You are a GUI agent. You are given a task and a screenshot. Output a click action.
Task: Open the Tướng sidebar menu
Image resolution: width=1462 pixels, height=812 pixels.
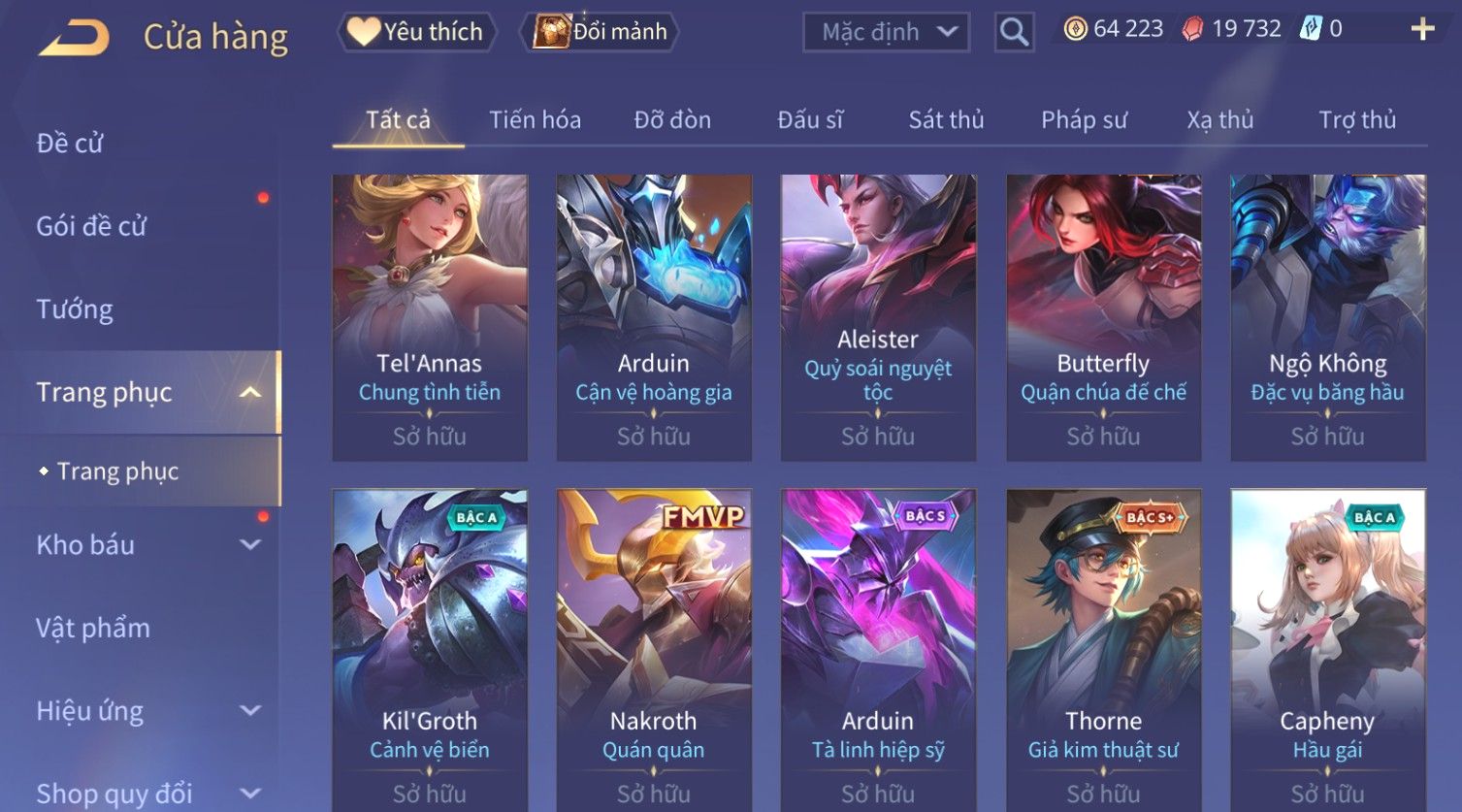click(75, 309)
